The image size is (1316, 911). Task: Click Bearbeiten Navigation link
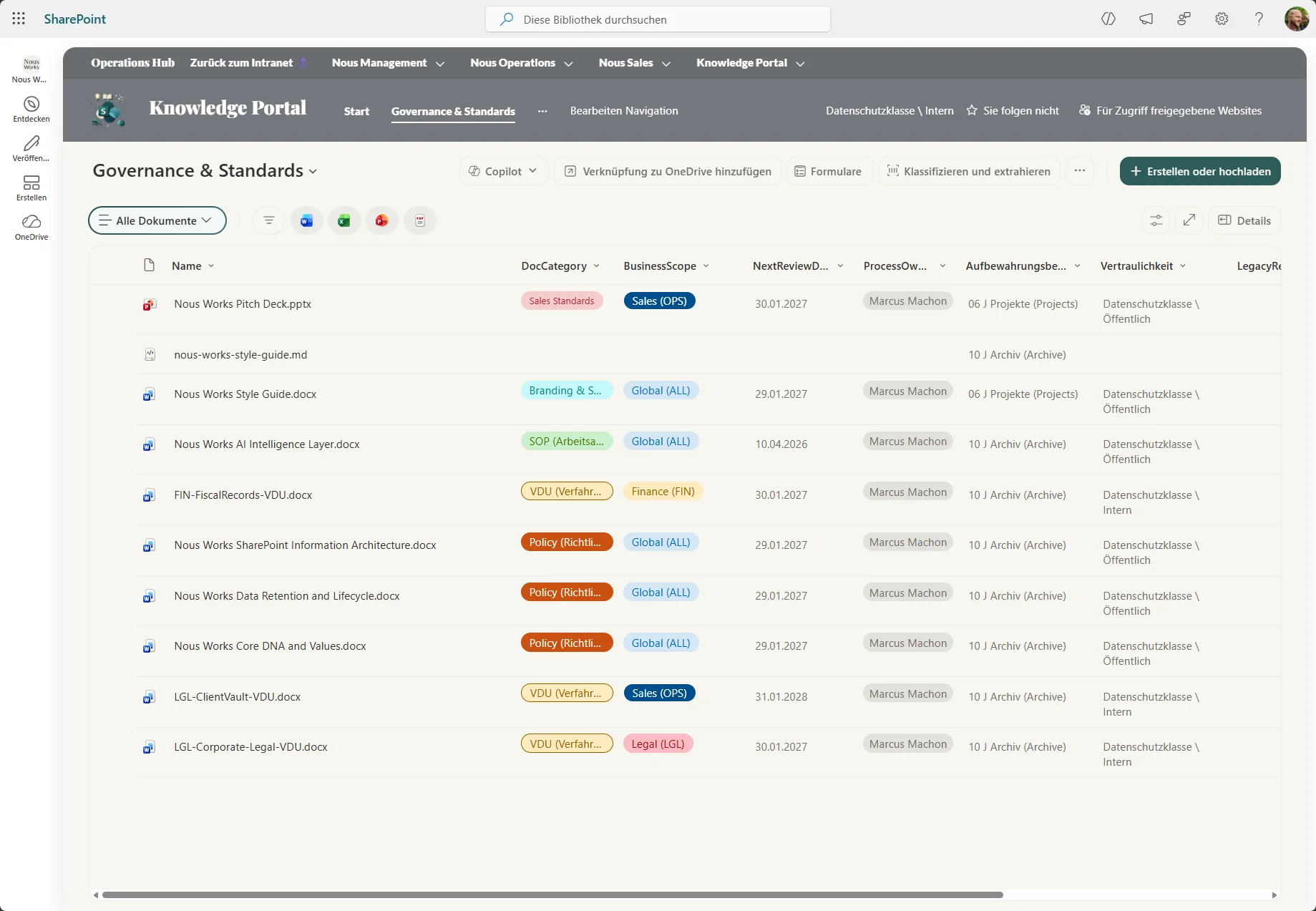624,110
